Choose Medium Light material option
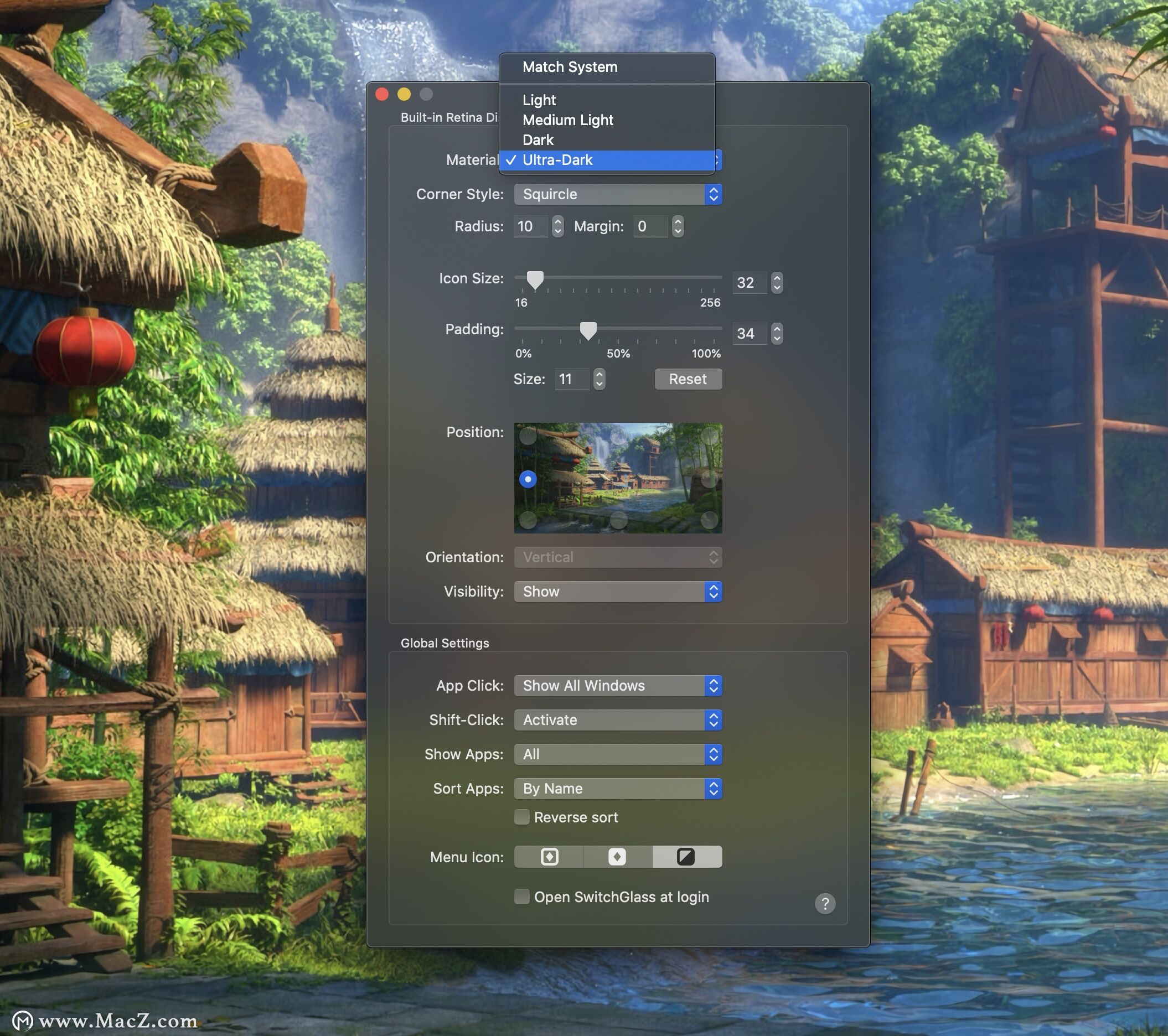The width and height of the screenshot is (1168, 1036). pos(607,120)
